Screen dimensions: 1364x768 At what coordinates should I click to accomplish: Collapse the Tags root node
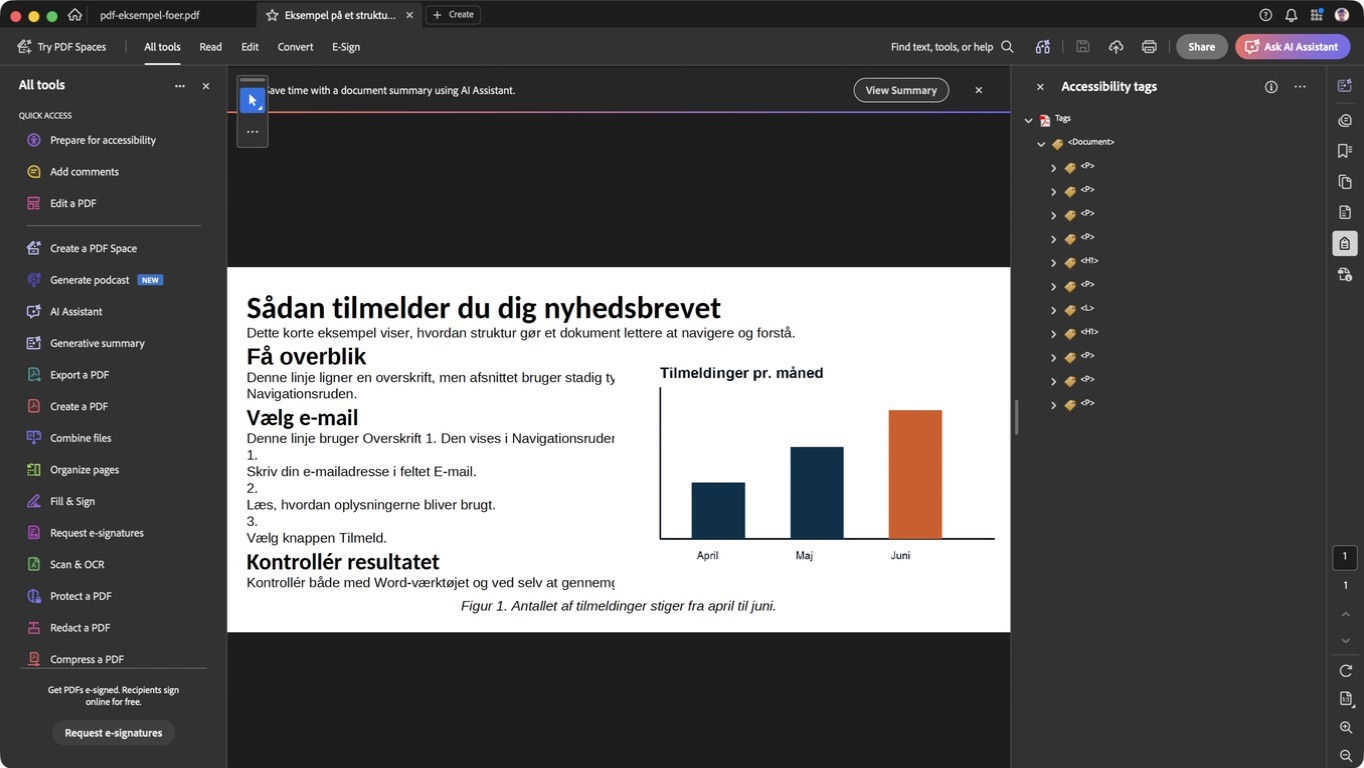coord(1028,120)
